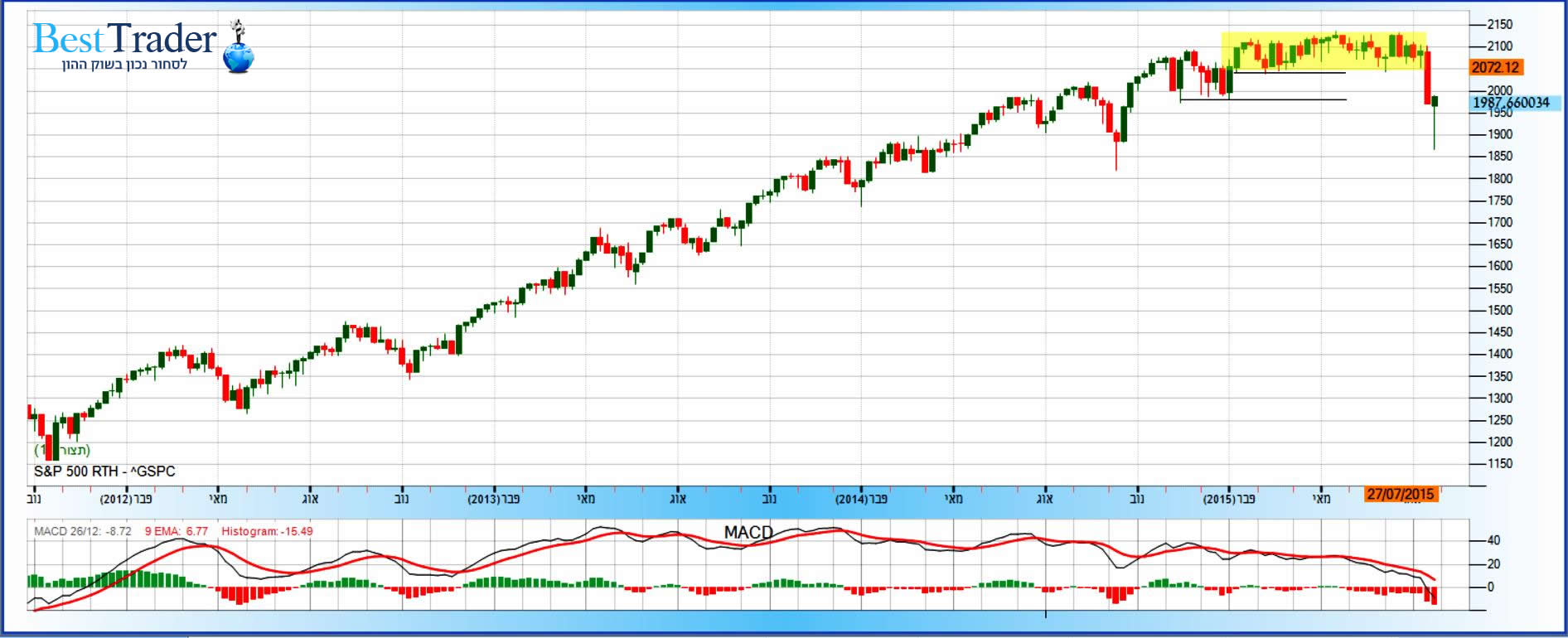
Task: Click the S&P 500 RTH - ^GSPC symbol label
Action: point(104,471)
